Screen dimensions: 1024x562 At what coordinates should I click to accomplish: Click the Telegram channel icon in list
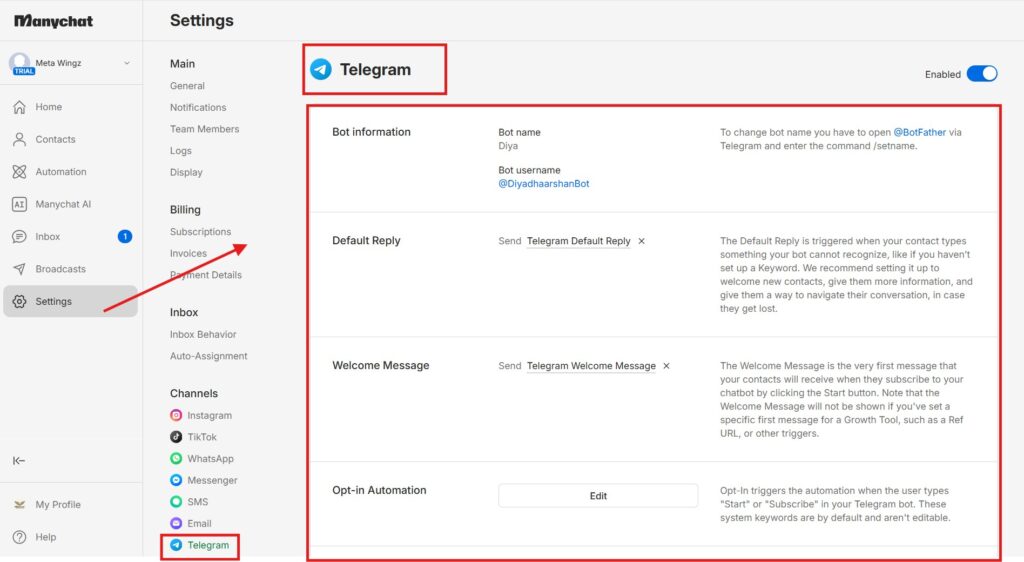176,545
